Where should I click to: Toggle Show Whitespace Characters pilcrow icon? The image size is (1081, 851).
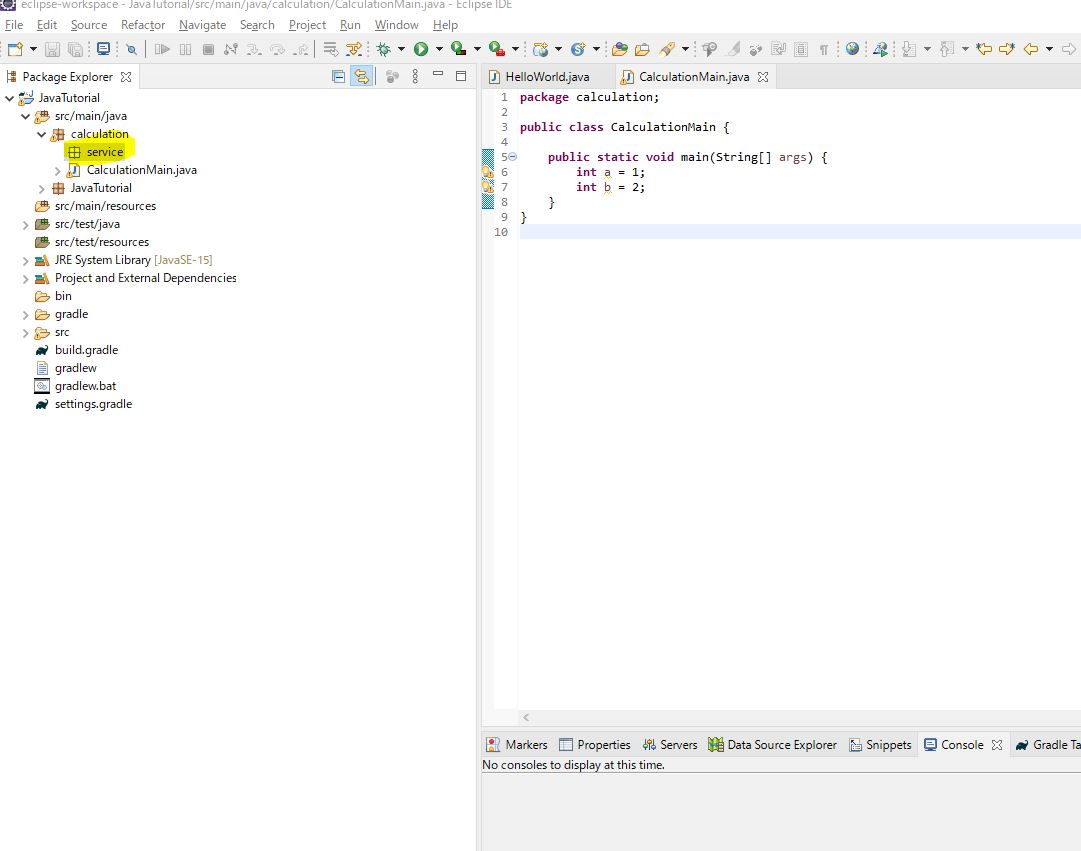[824, 49]
